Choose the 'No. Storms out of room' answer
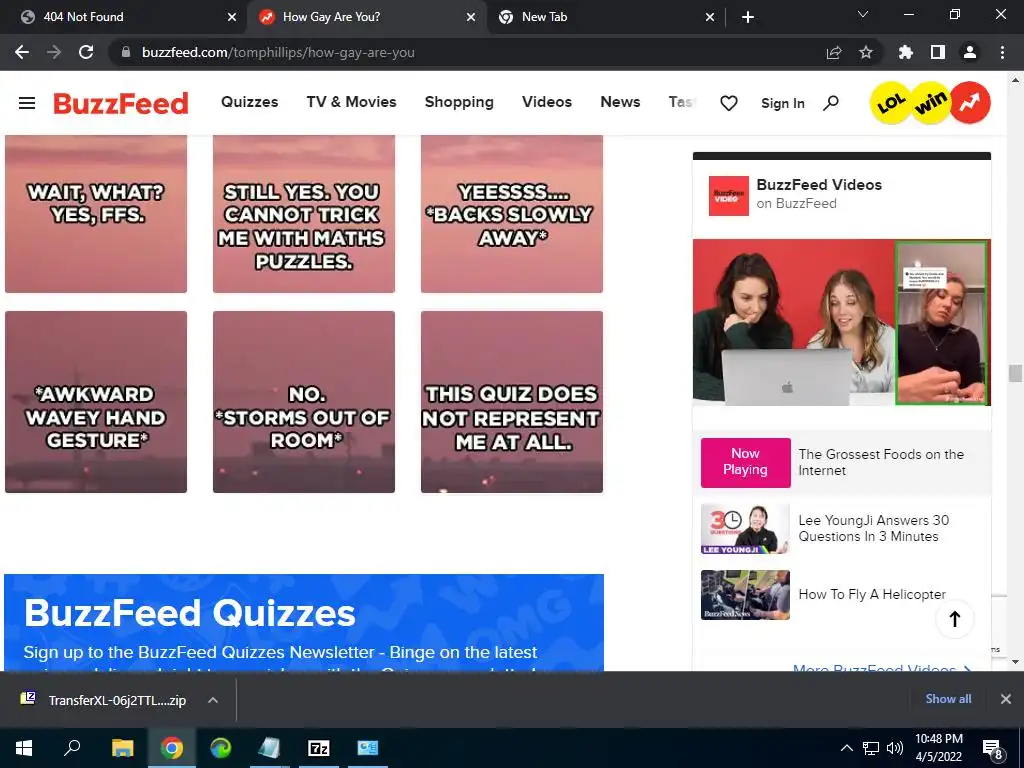The width and height of the screenshot is (1024, 768). (304, 402)
